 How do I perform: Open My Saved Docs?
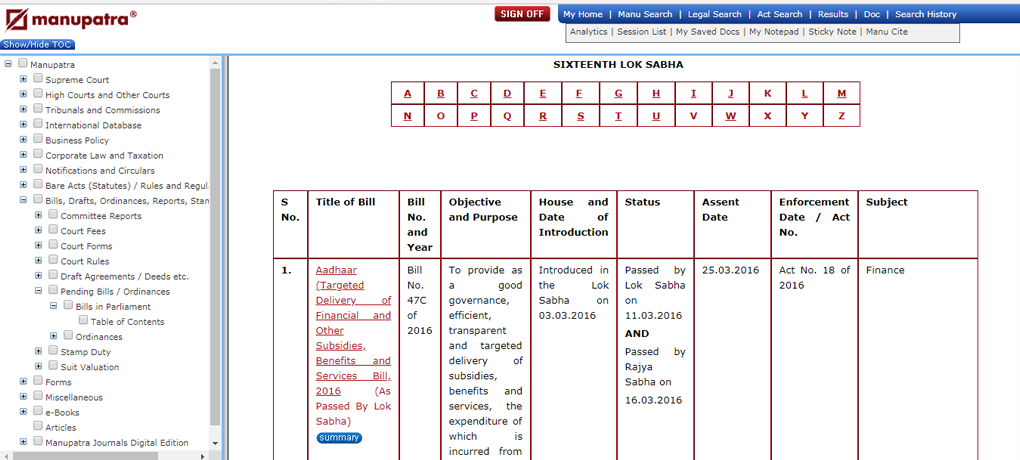pos(707,31)
